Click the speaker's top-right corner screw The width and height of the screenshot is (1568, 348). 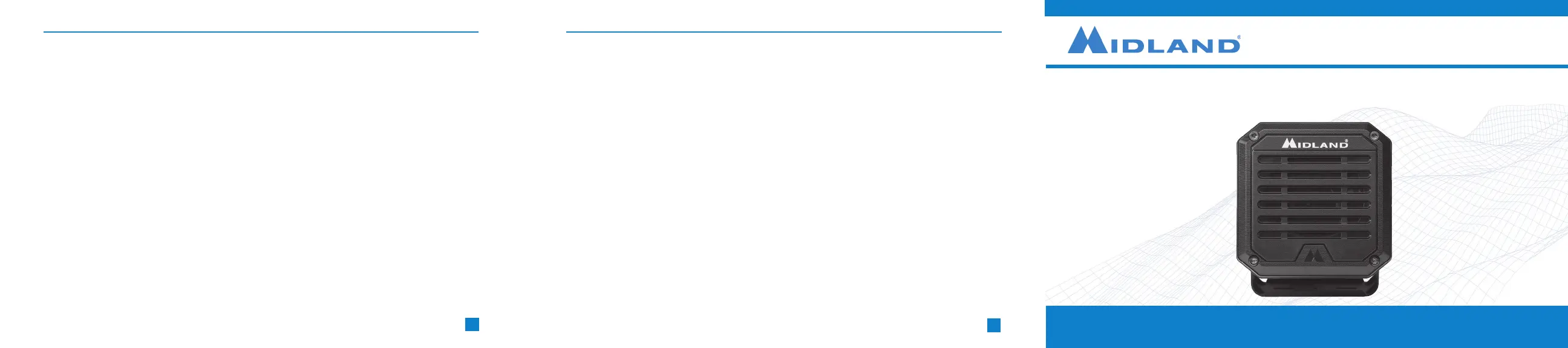tap(1374, 136)
